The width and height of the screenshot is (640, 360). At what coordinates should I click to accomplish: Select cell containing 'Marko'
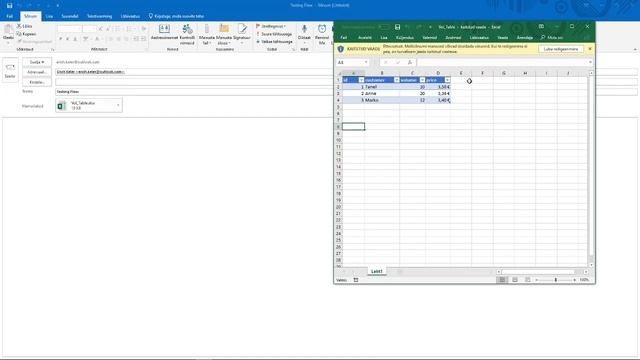click(382, 100)
